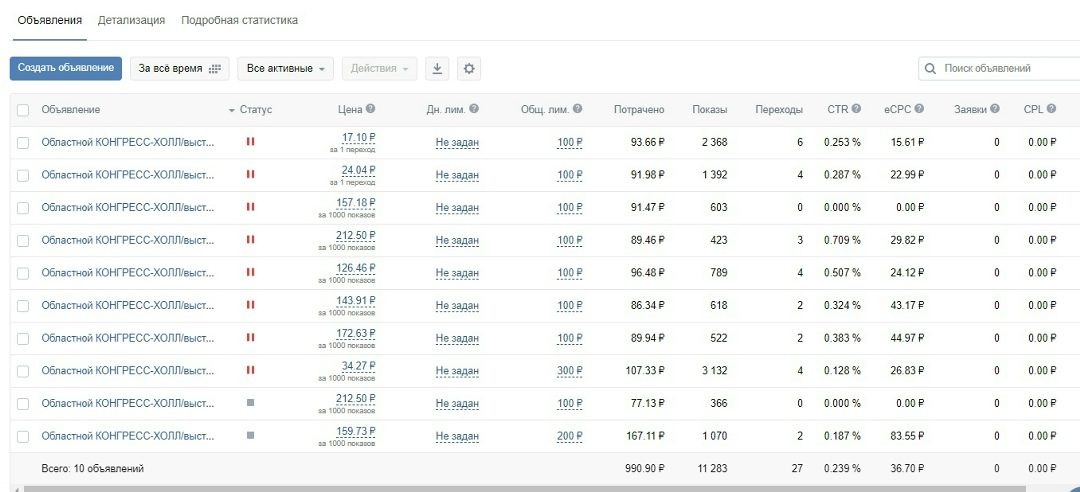Viewport: 1080px width, 492px height.
Task: Edit the 17.10 ₽ price value
Action: coord(358,137)
